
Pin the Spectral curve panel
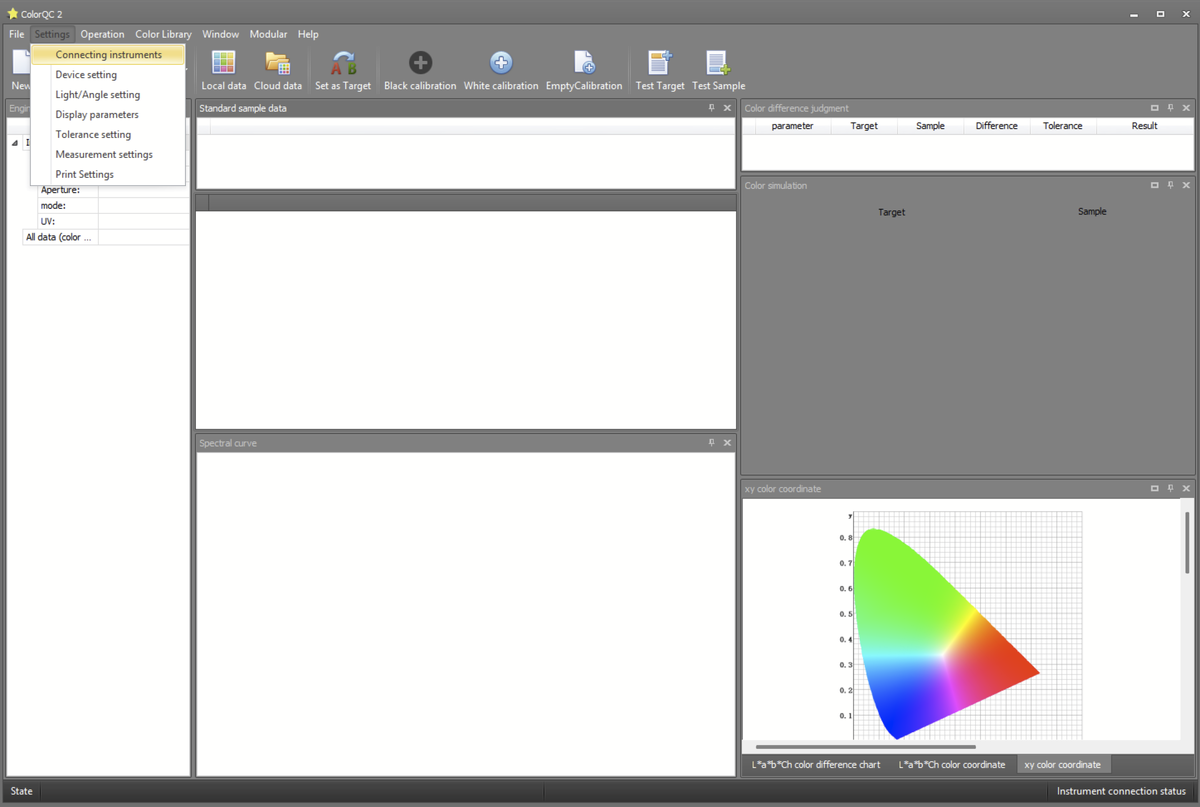[x=711, y=443]
